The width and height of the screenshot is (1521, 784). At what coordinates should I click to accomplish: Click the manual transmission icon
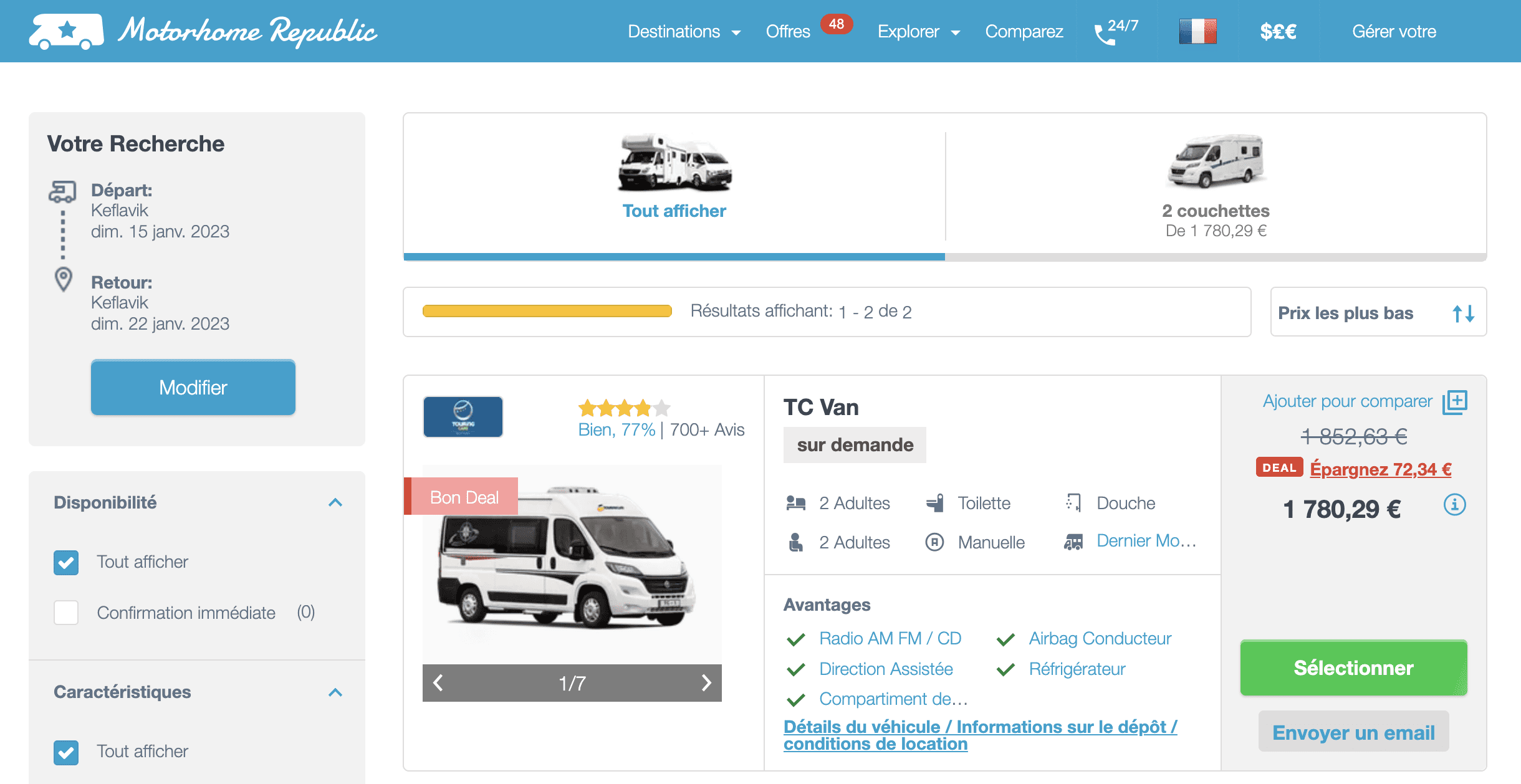934,542
